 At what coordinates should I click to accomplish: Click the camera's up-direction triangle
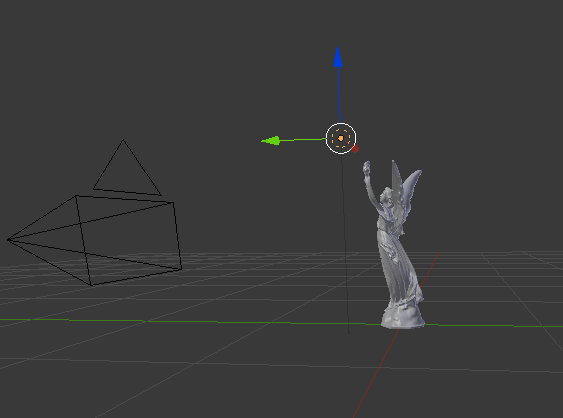pos(126,167)
